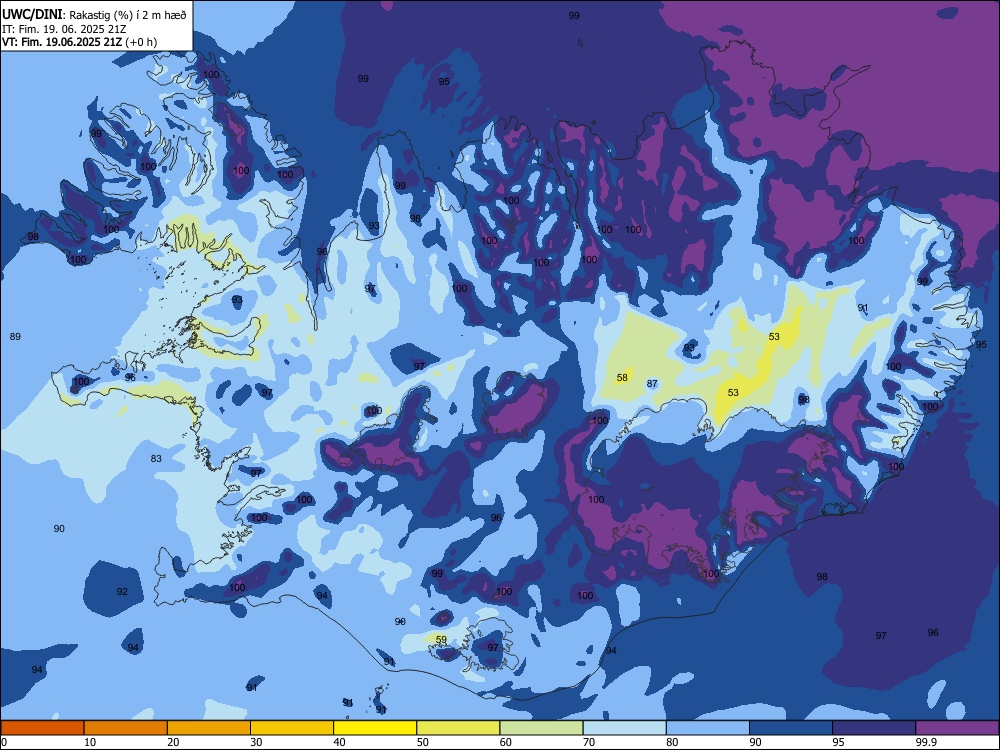Click the 70–80 very light blue legend swatch

pos(625,728)
